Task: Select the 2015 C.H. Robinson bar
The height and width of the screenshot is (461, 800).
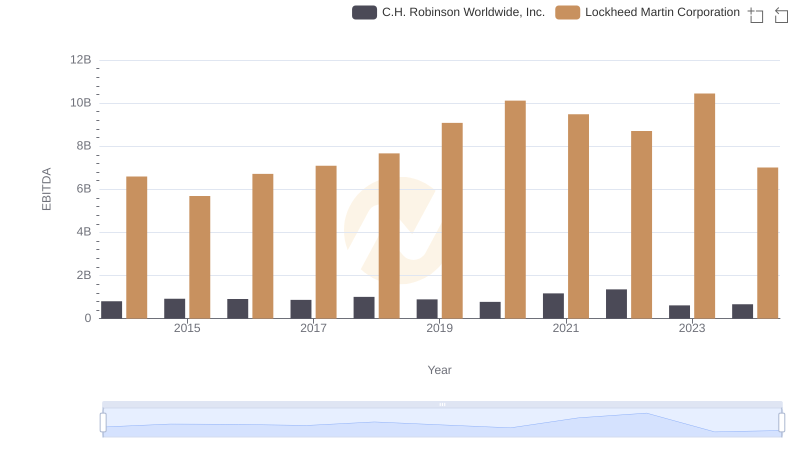Action: tap(174, 309)
